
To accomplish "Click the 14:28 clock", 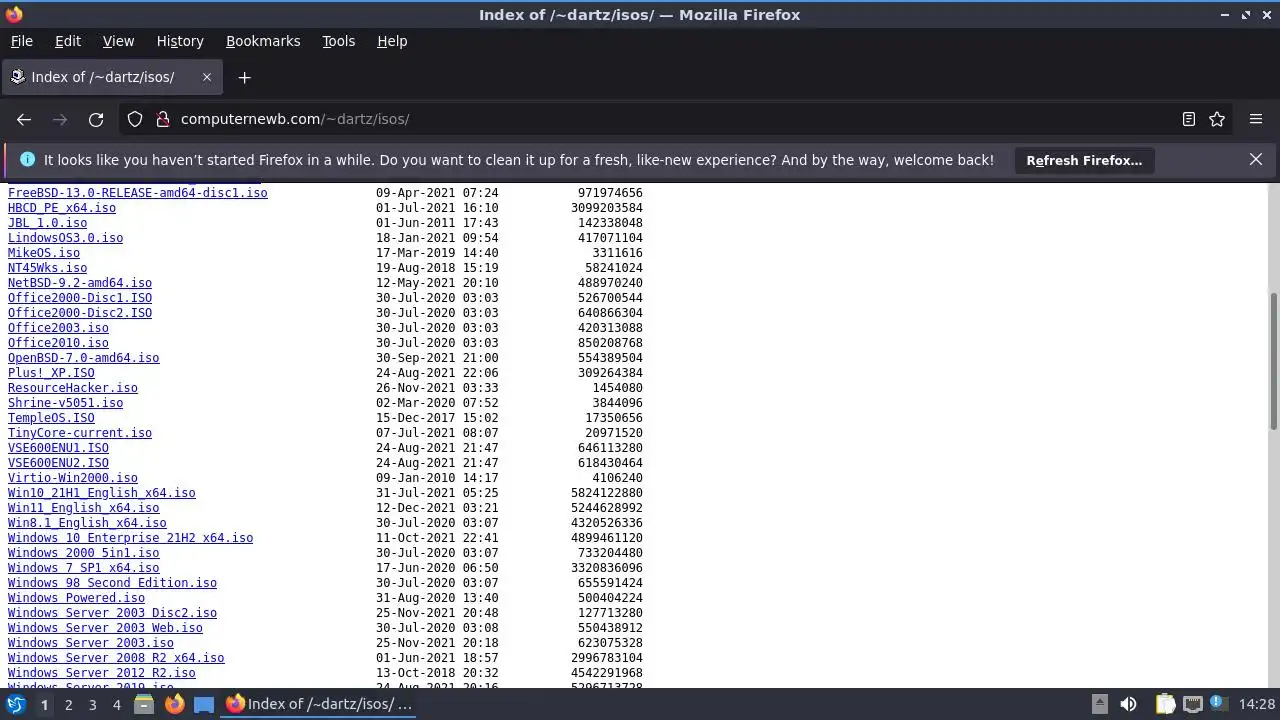I will point(1257,704).
